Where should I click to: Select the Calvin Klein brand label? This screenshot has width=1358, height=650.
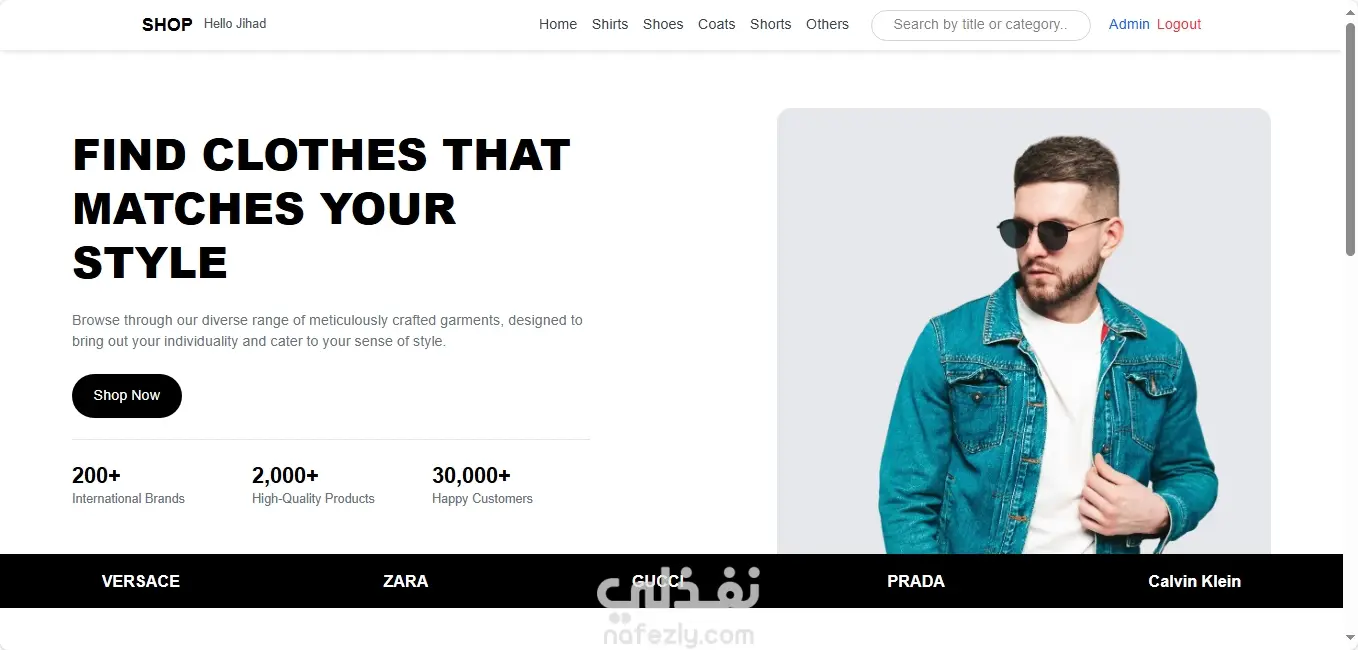[1195, 581]
